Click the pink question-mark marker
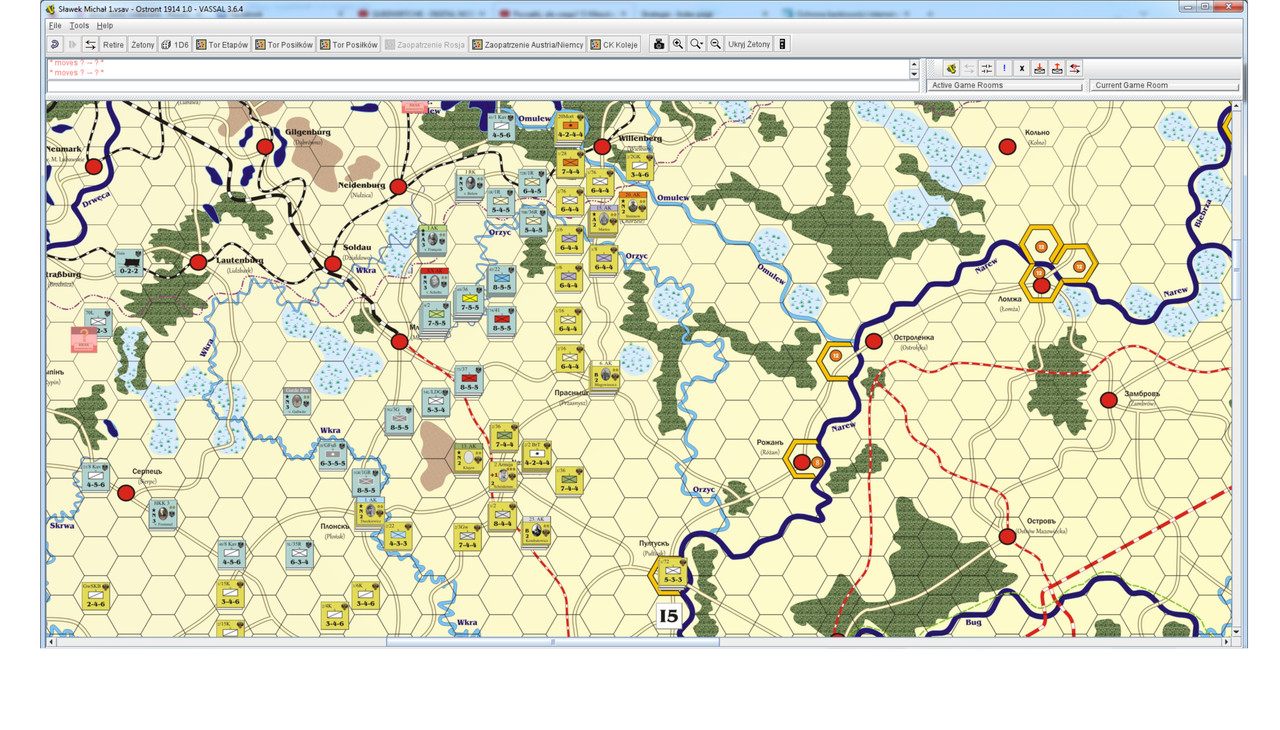The image size is (1280, 730). pyautogui.click(x=84, y=339)
